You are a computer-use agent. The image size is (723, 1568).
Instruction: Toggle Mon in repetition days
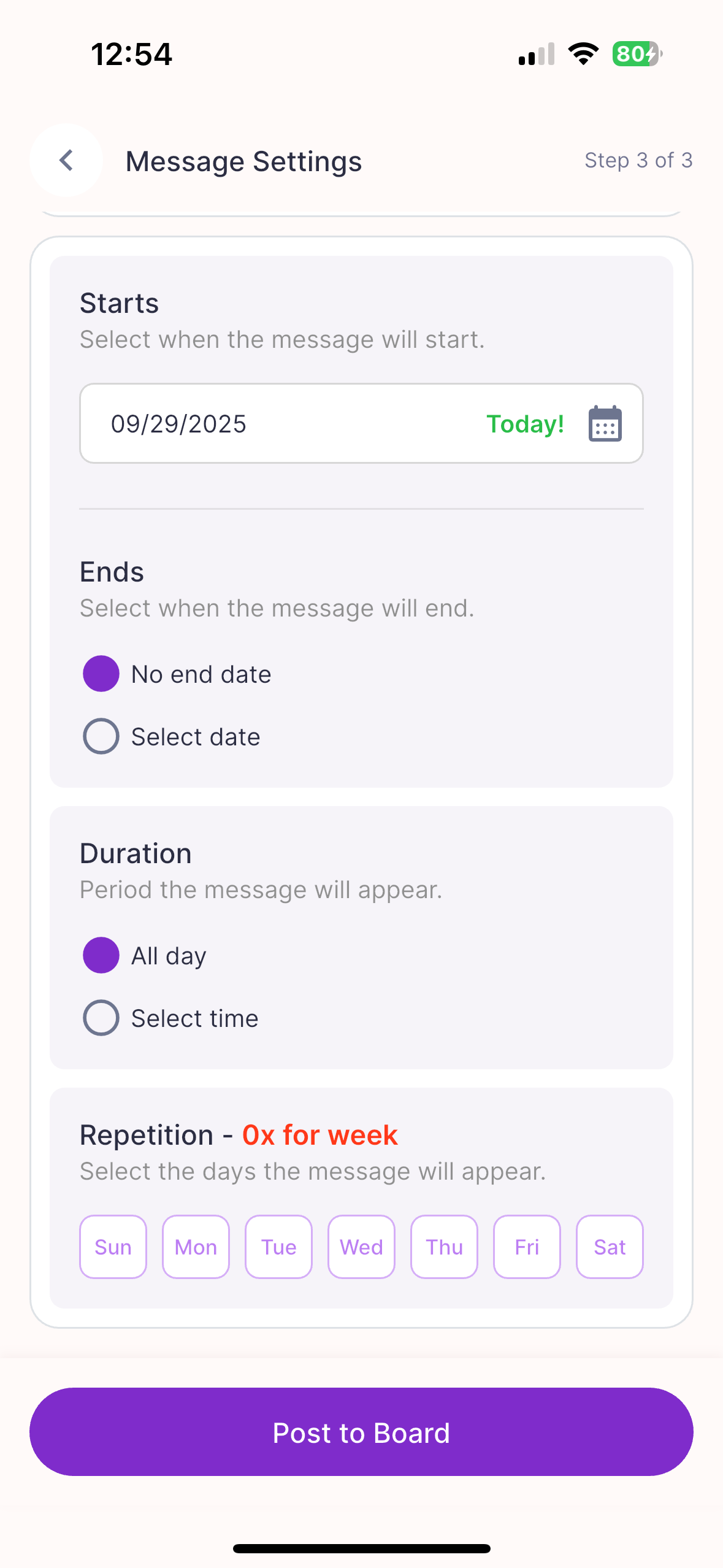pos(196,1247)
